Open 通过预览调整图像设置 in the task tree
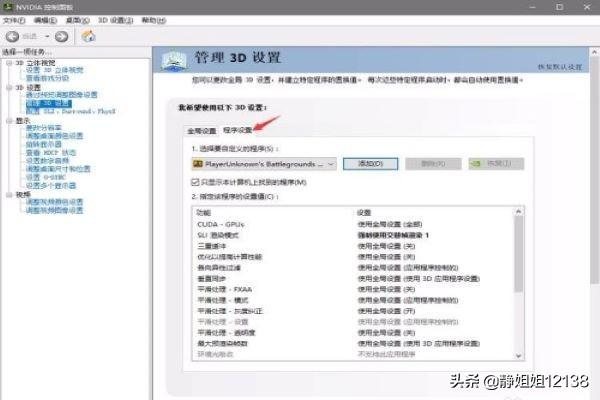The image size is (600, 400). [x=61, y=95]
